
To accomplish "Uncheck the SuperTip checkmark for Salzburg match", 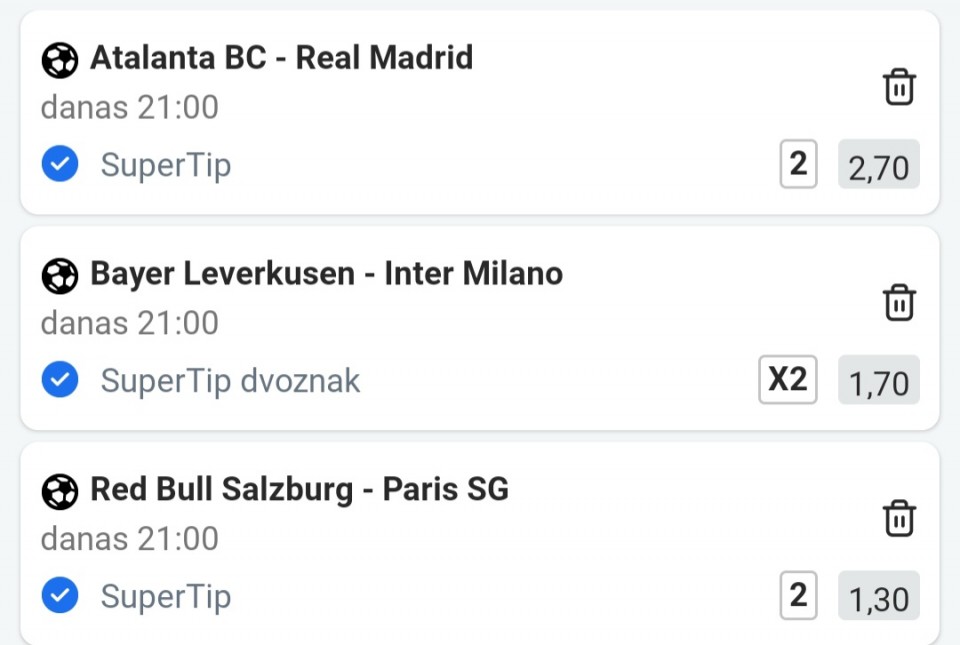I will pyautogui.click(x=60, y=595).
